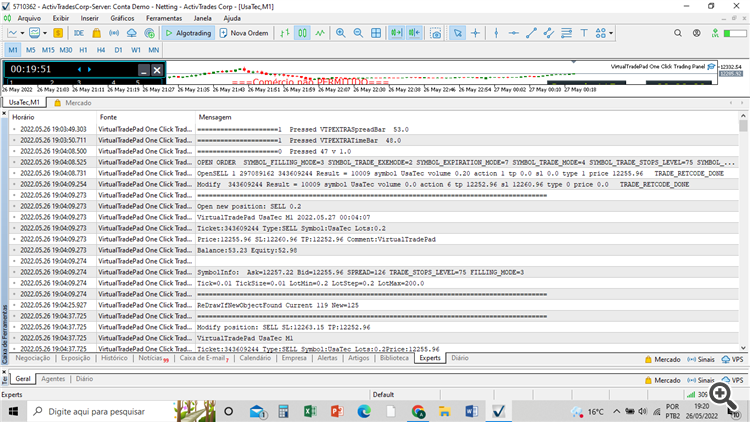
Task: Open the search magnifier in the toolbar
Action: [x=678, y=33]
